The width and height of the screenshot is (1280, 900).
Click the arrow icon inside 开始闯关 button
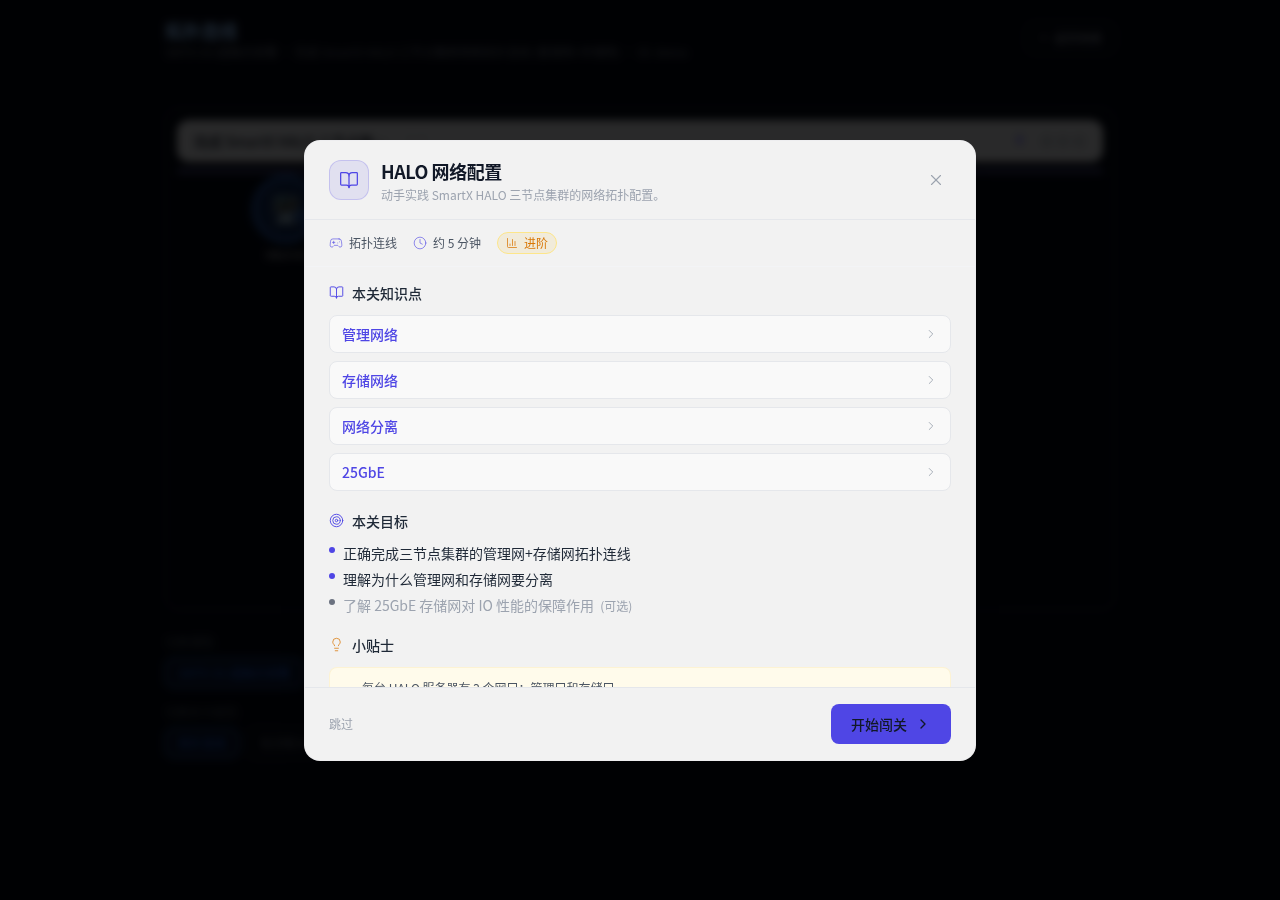point(923,724)
